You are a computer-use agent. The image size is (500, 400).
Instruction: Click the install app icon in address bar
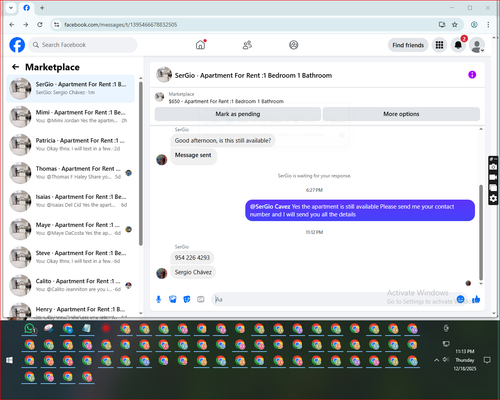(442, 25)
